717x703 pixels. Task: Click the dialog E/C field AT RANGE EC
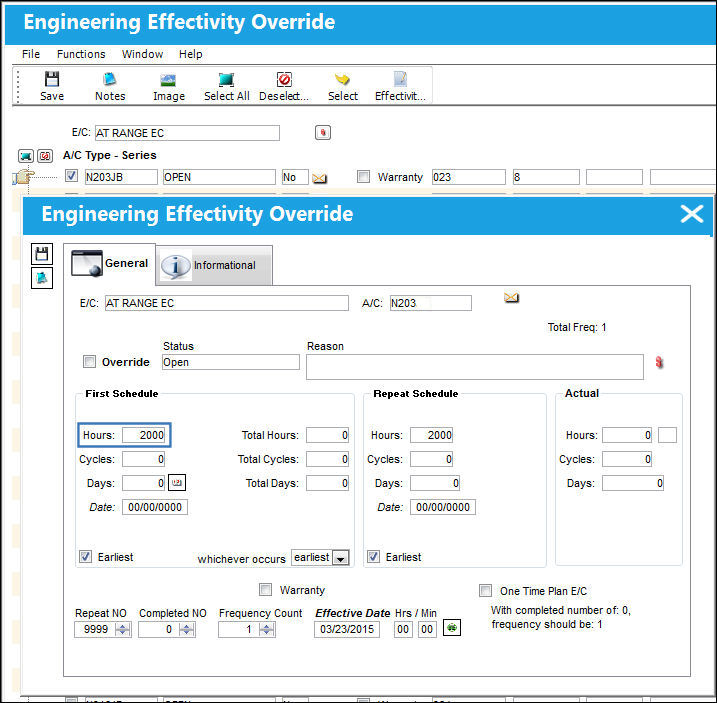point(227,303)
